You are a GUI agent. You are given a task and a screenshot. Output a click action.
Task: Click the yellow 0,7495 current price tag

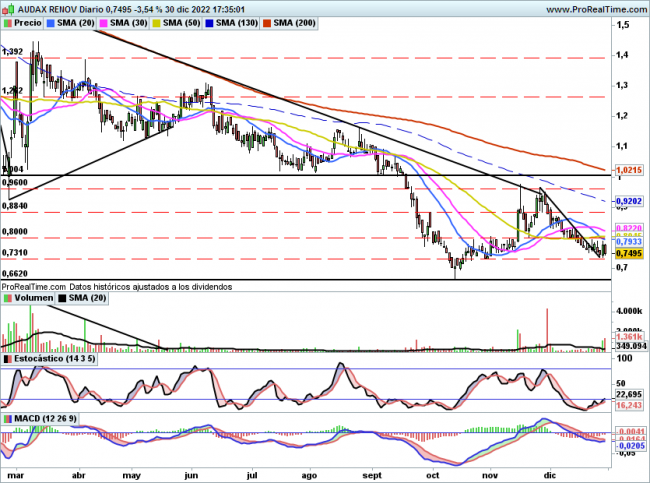tap(625, 254)
